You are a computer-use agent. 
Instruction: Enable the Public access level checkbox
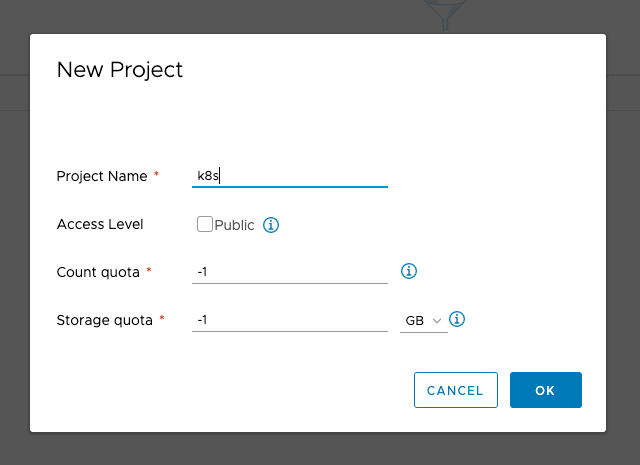point(205,225)
